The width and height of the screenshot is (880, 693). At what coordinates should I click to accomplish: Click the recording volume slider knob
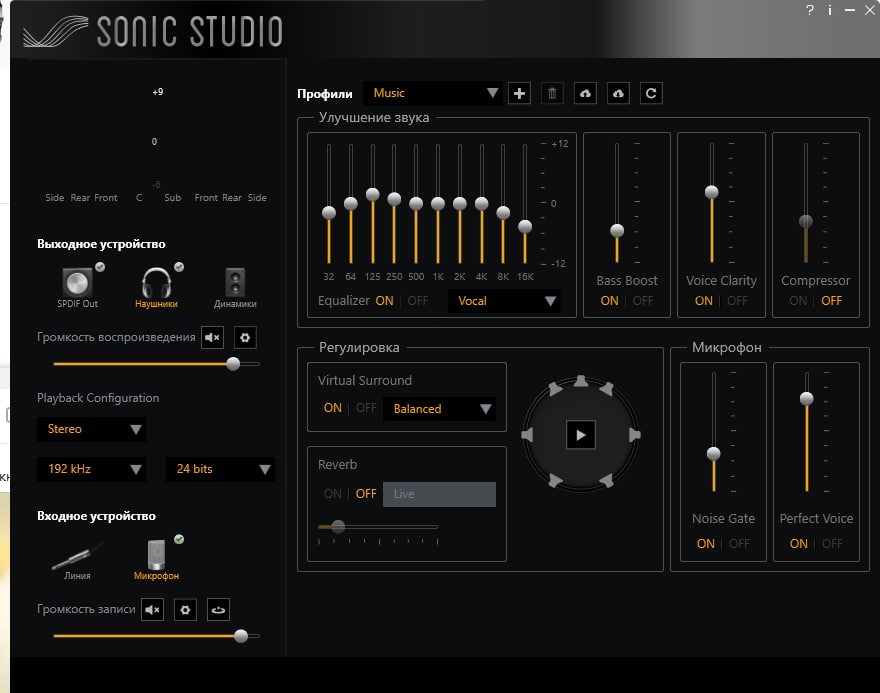pyautogui.click(x=241, y=636)
